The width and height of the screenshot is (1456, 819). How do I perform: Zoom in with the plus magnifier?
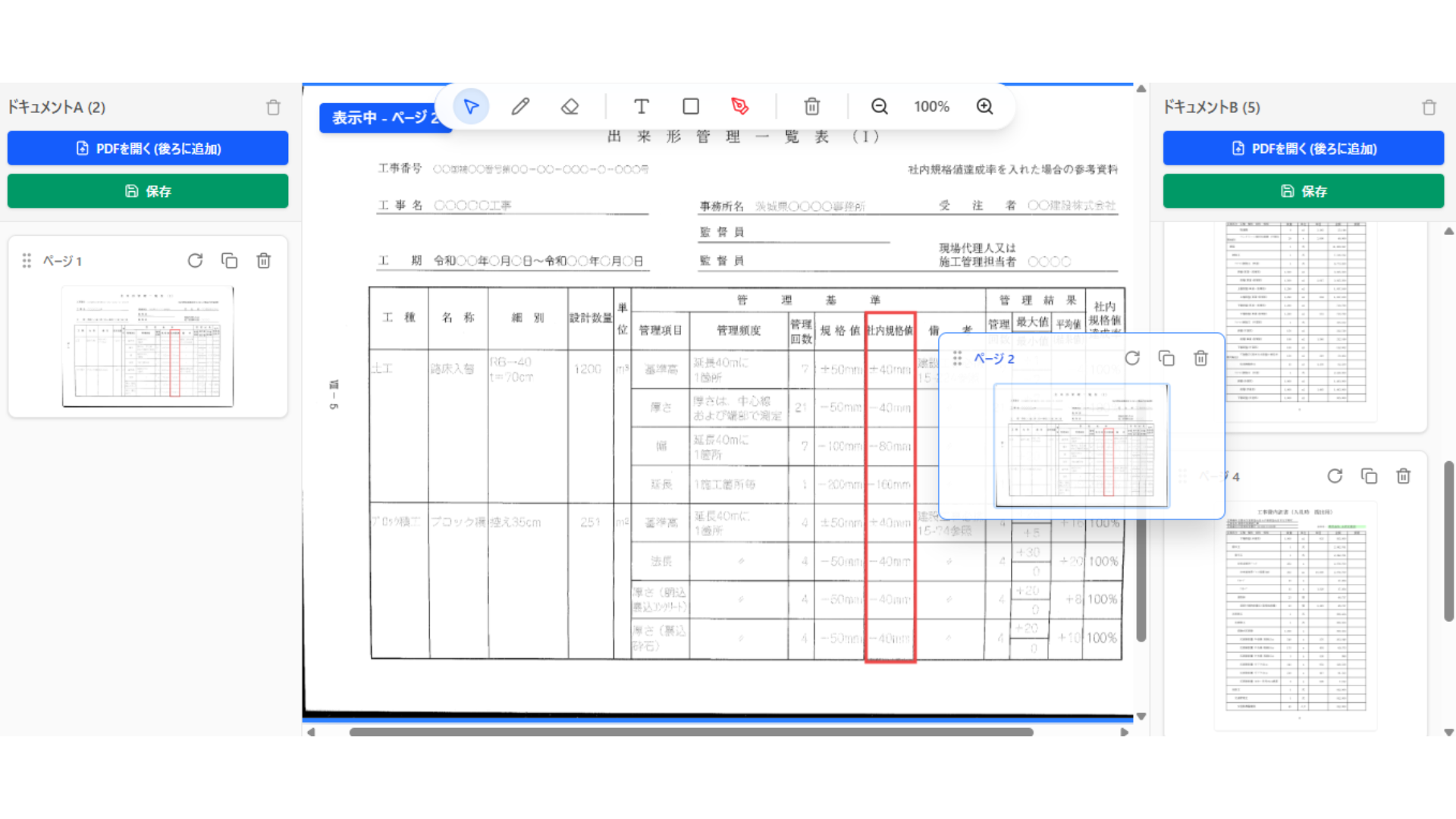coord(984,106)
